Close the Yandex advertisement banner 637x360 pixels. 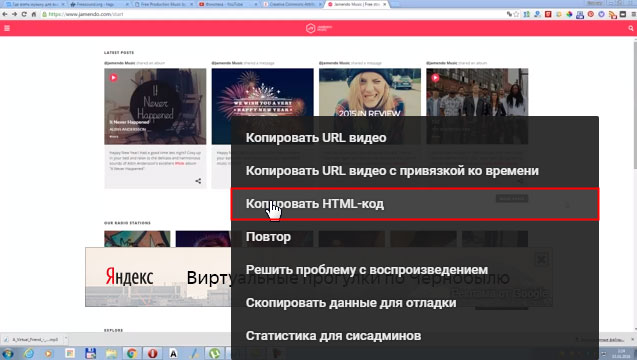[542, 259]
